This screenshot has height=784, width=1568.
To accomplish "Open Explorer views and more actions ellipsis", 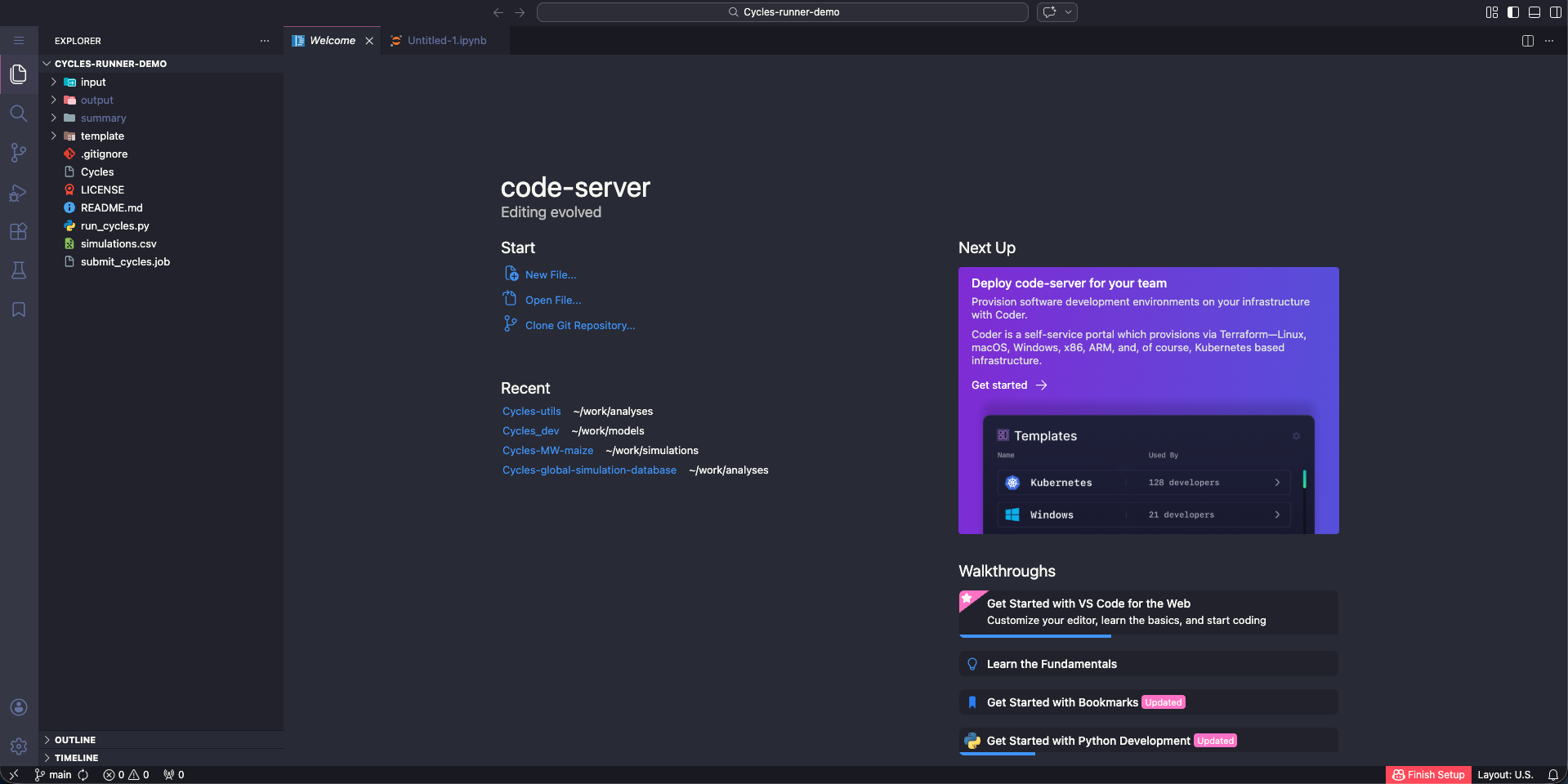I will [265, 41].
